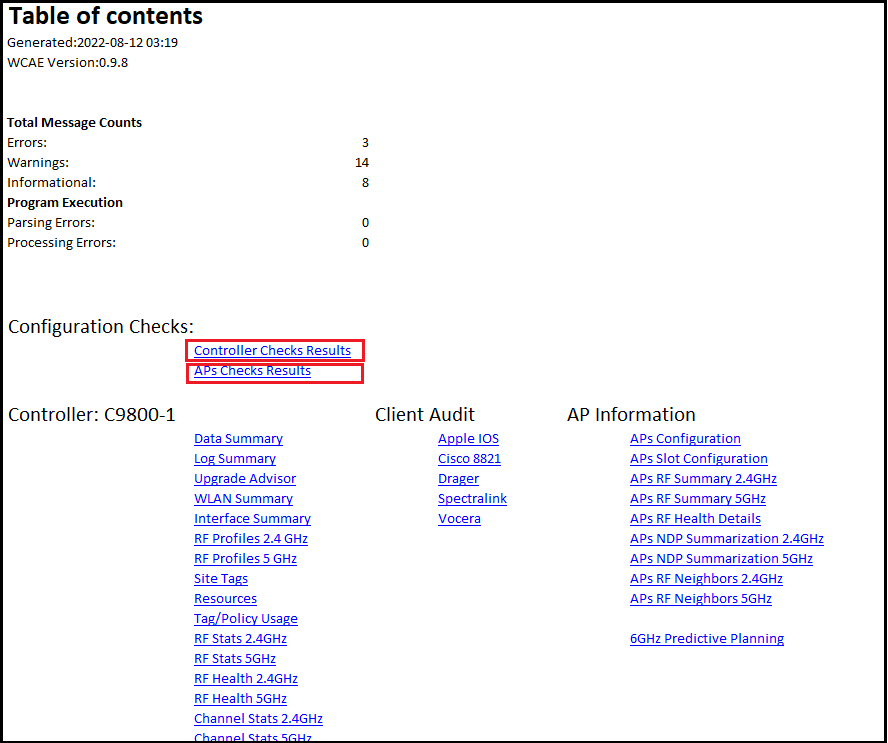Open the APs Checks Results link
This screenshot has height=743, width=888.
[x=252, y=371]
